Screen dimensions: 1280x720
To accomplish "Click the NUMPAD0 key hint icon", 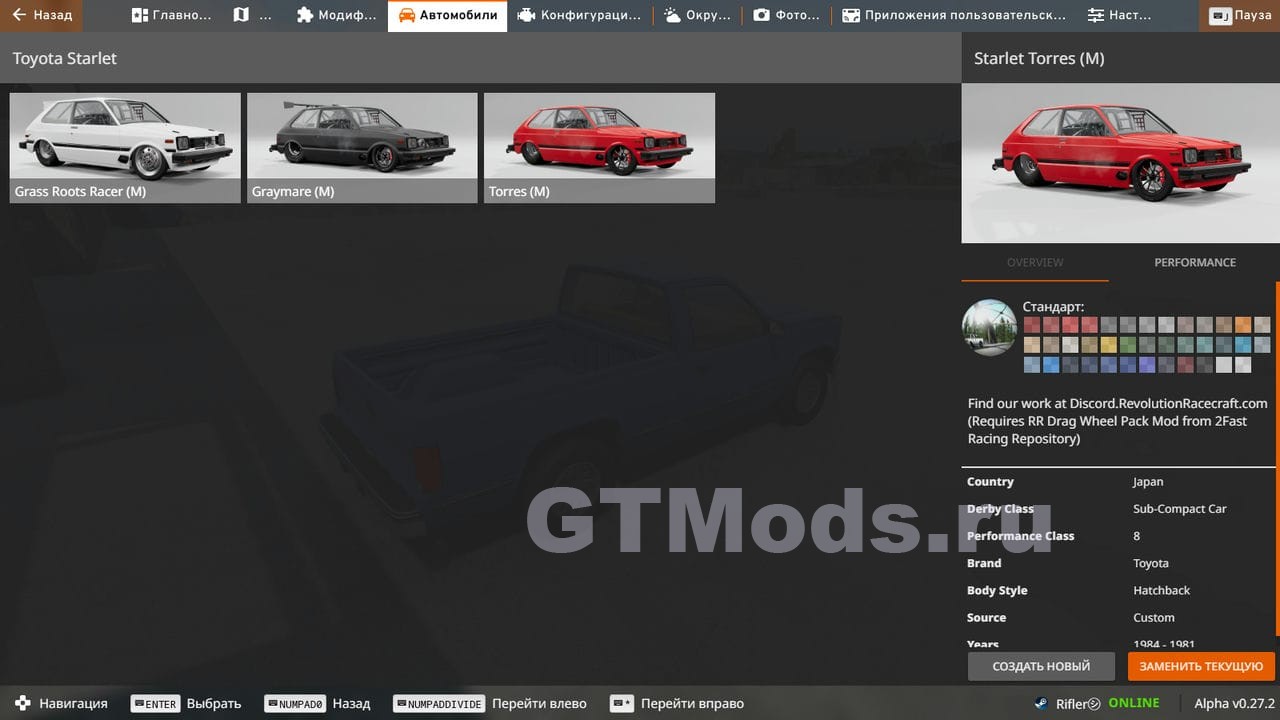I will 295,703.
